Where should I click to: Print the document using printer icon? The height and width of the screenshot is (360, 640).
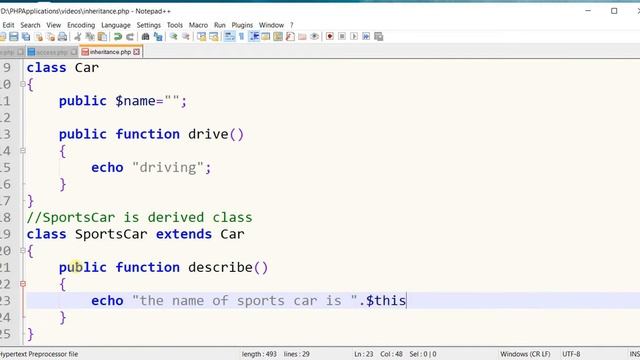click(62, 37)
